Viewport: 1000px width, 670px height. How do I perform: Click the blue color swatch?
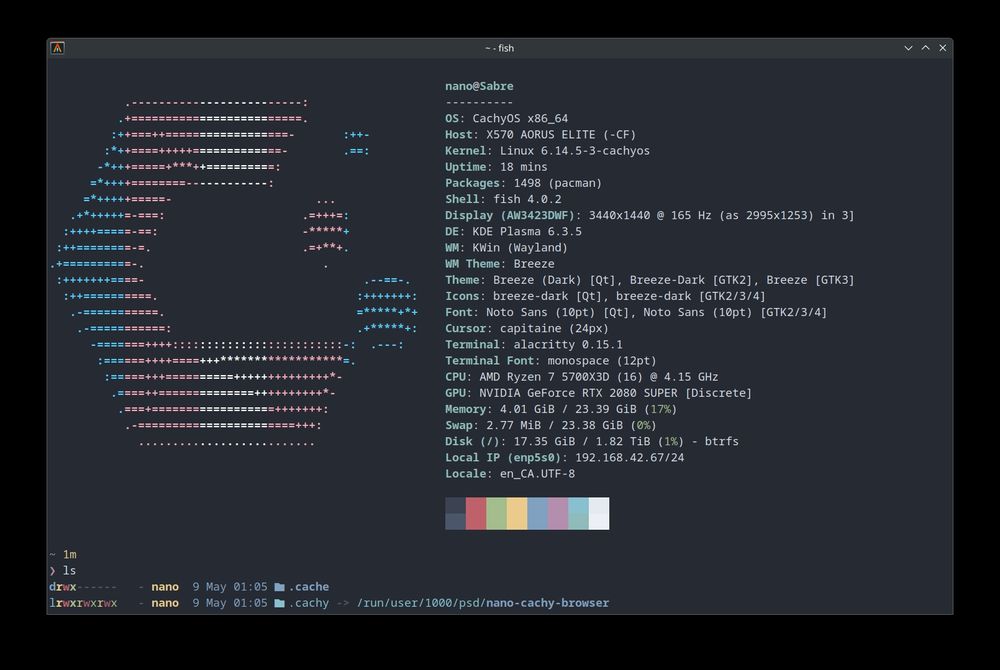(538, 513)
